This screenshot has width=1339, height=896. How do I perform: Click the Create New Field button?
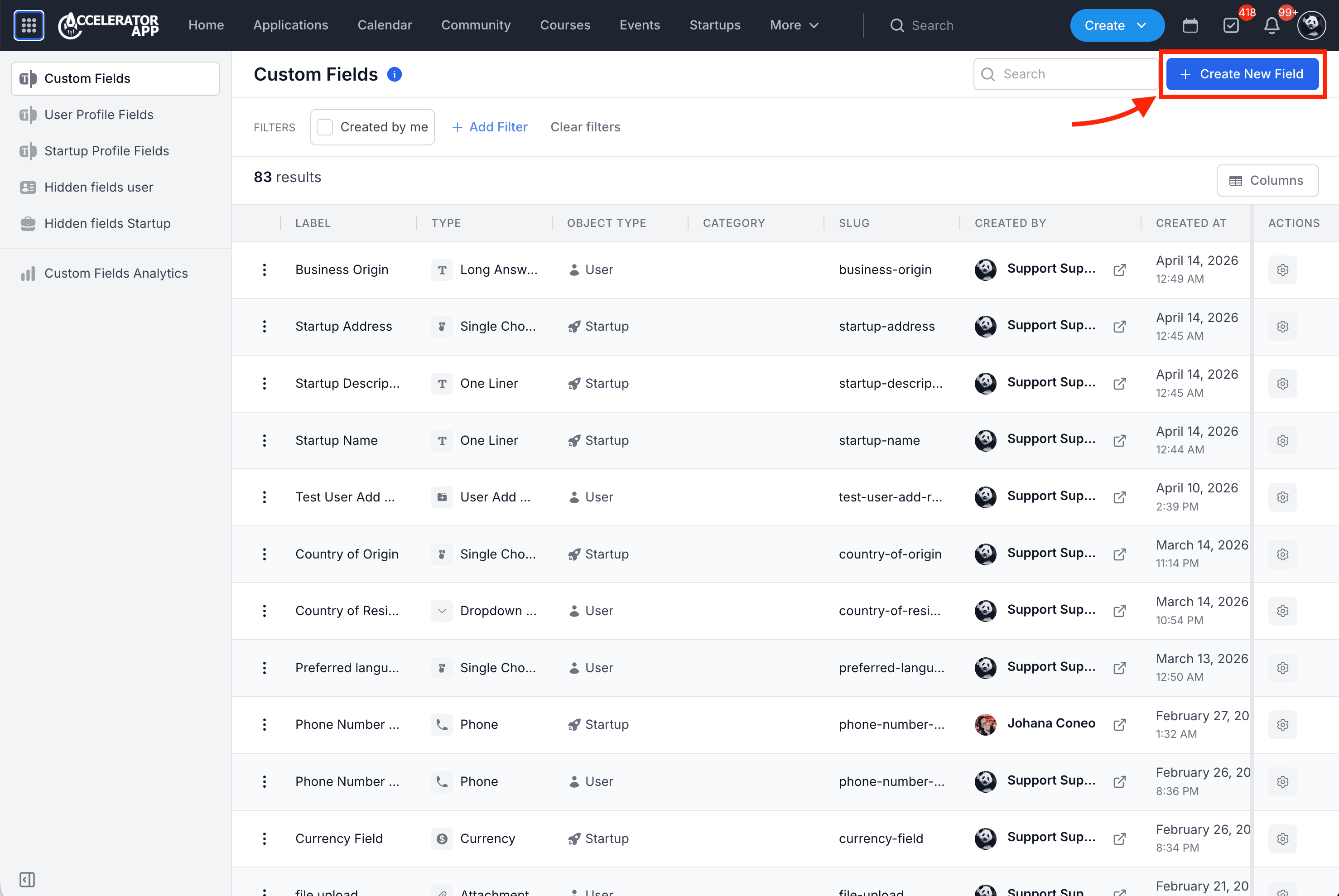tap(1242, 74)
